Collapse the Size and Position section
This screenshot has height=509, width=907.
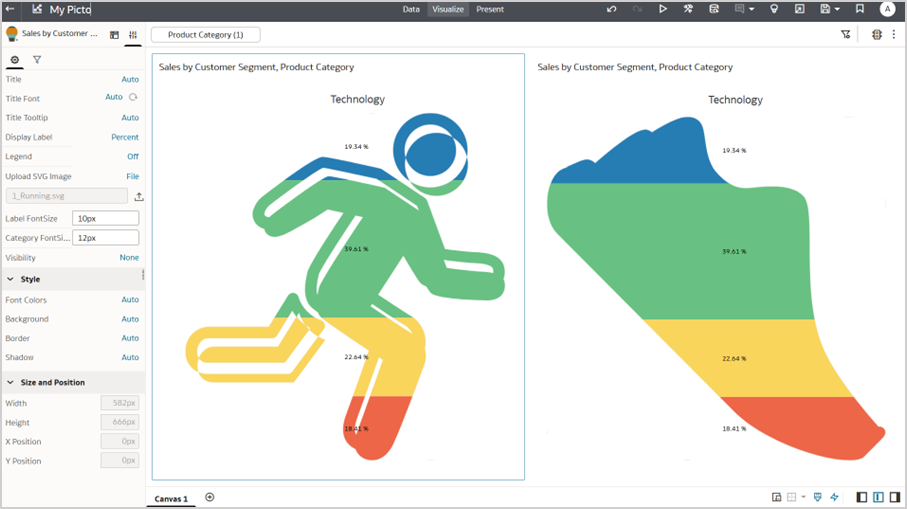tap(10, 382)
